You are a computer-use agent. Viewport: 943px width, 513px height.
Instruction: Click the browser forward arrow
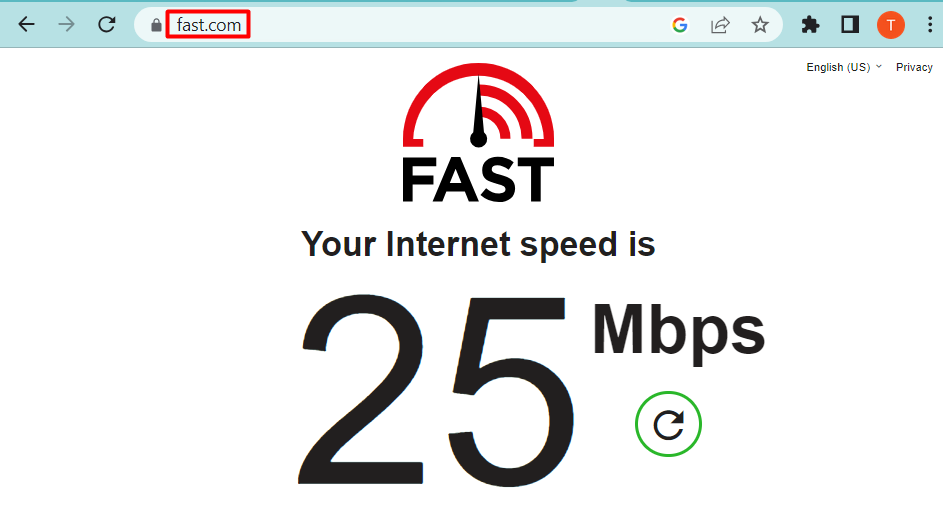click(66, 25)
